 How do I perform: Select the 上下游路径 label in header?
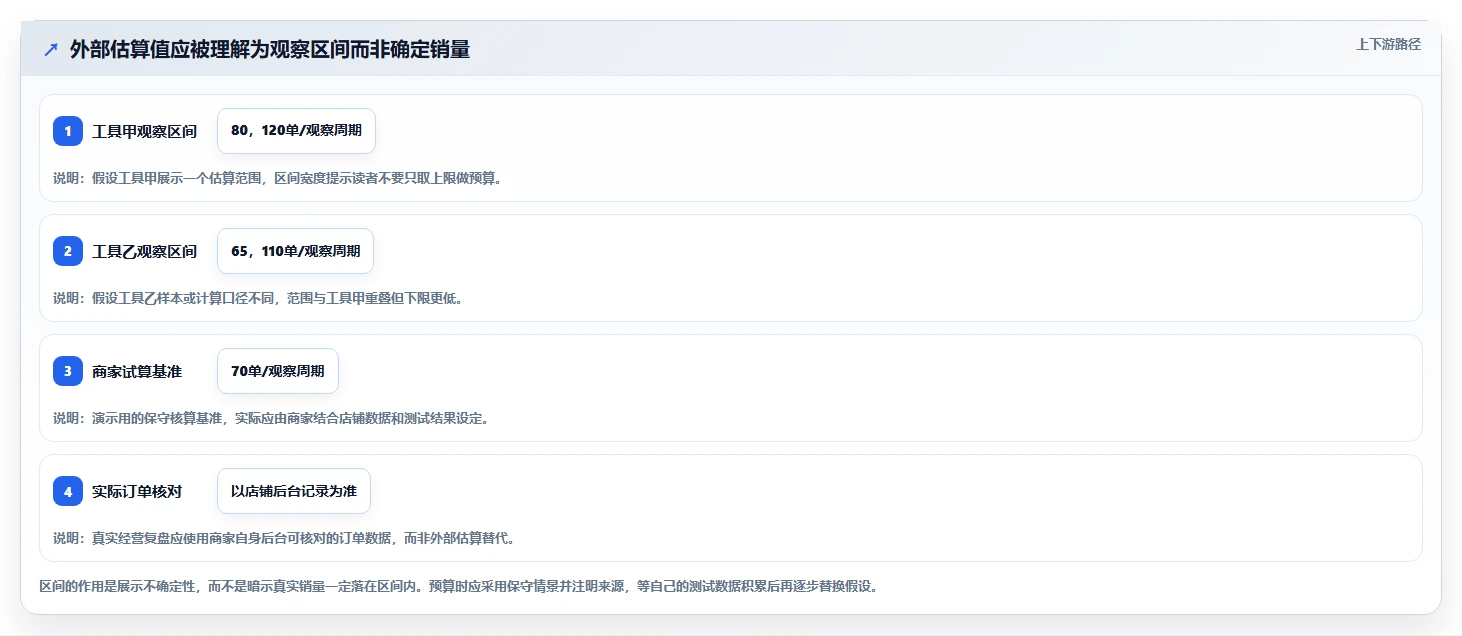tap(1388, 44)
